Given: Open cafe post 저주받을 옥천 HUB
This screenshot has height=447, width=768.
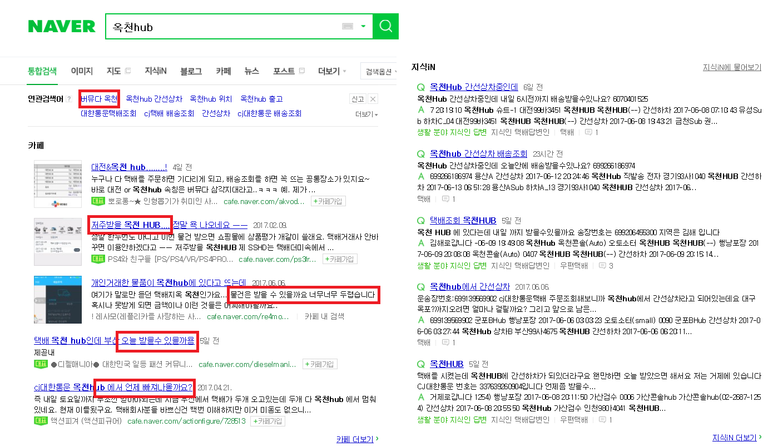Looking at the screenshot, I should click(169, 225).
